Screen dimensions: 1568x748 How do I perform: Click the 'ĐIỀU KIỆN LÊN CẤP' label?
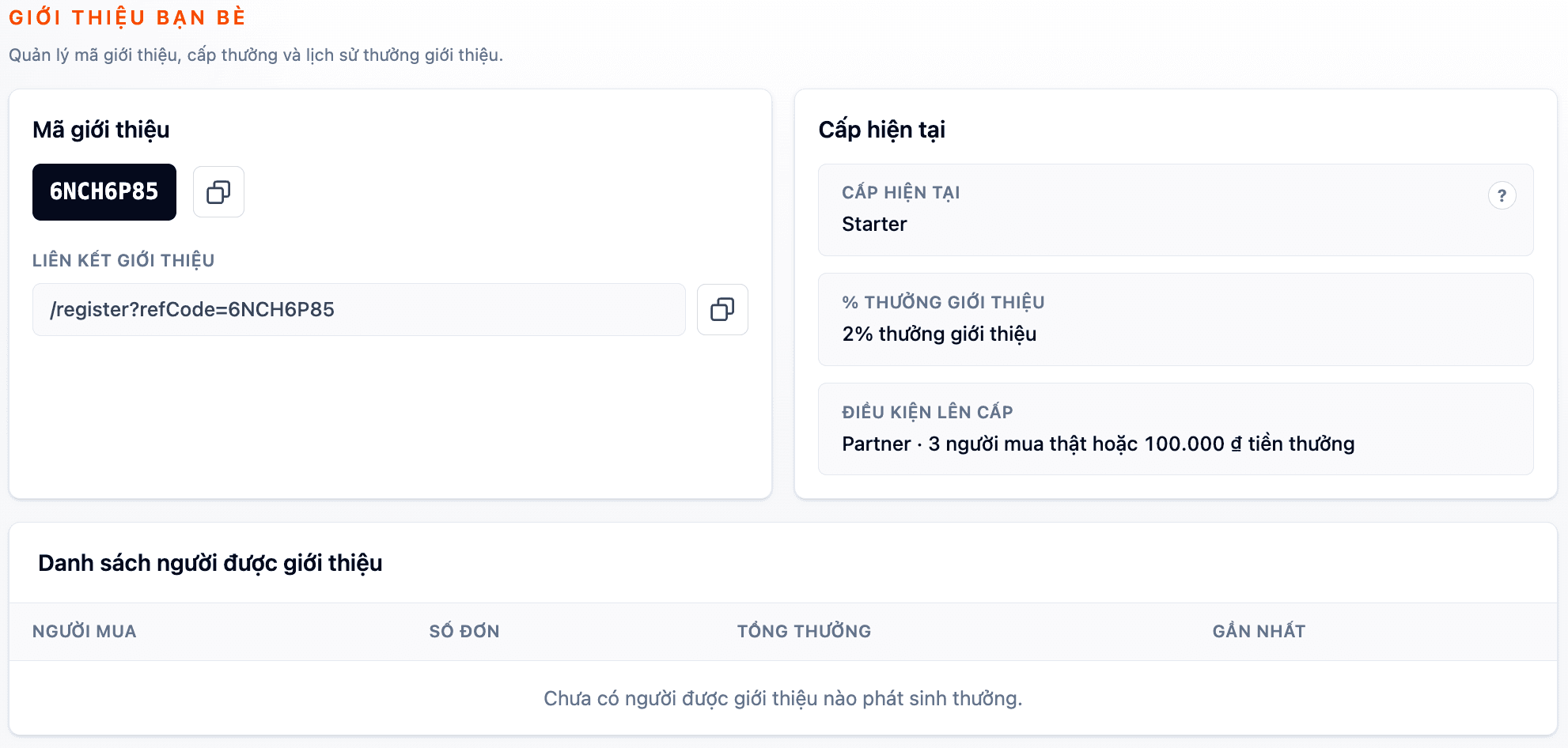click(x=927, y=412)
